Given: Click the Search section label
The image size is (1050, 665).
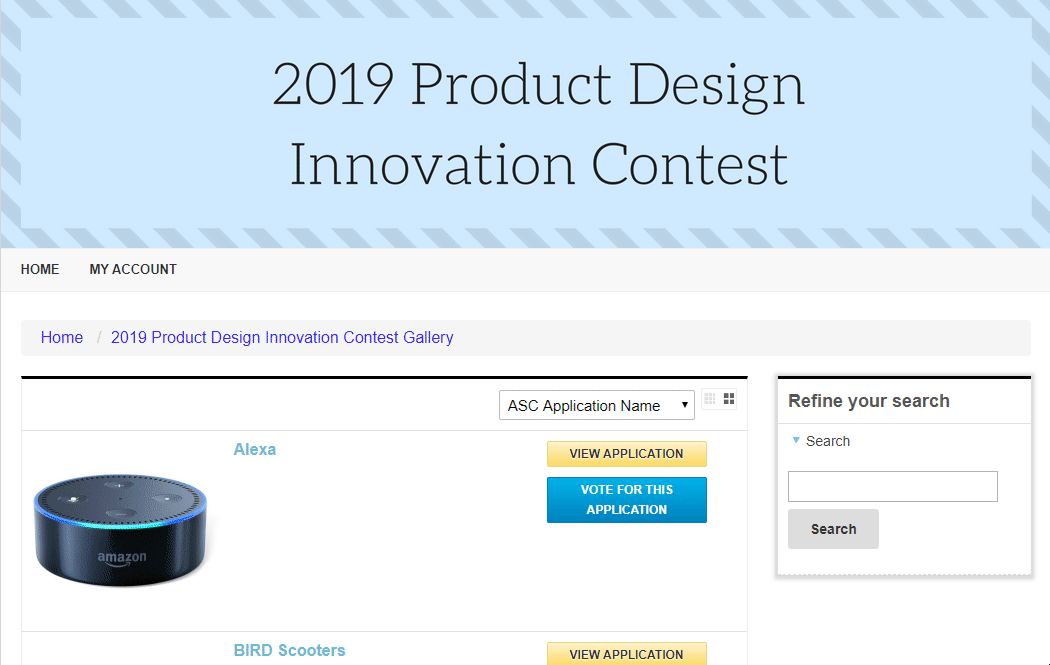Looking at the screenshot, I should (828, 441).
